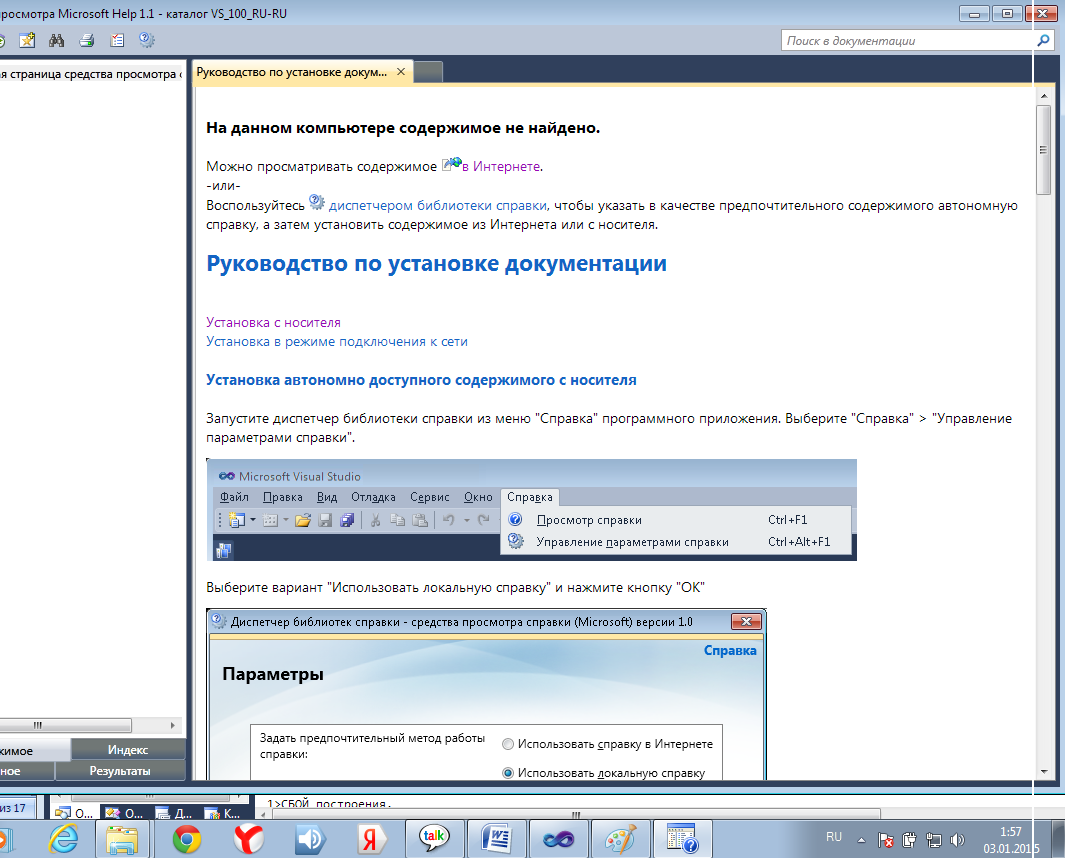Image resolution: width=1065 pixels, height=858 pixels.
Task: Select 'Использовать справку в Интернете' radio button
Action: 507,745
